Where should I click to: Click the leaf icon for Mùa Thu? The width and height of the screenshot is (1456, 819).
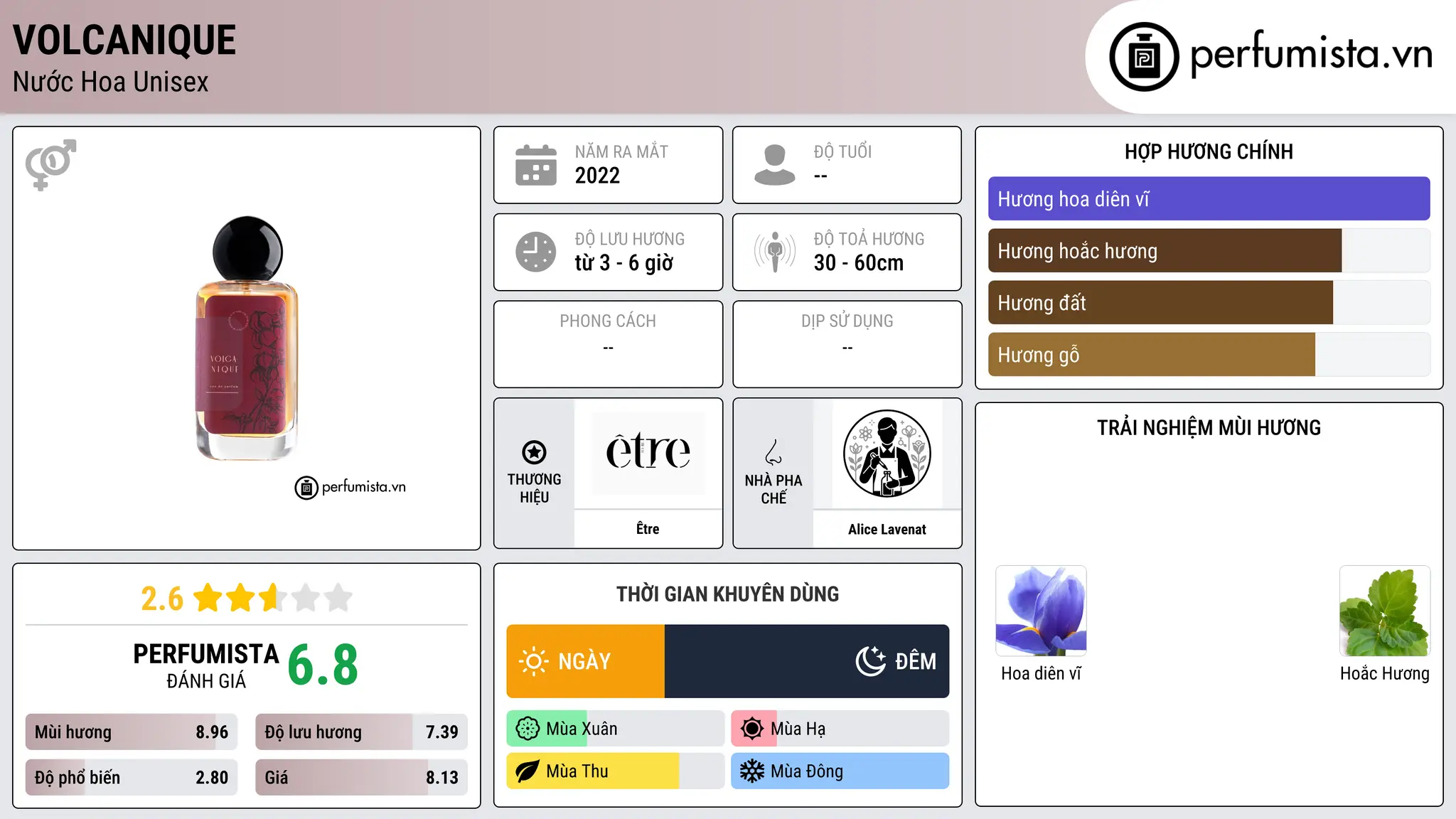click(x=528, y=771)
